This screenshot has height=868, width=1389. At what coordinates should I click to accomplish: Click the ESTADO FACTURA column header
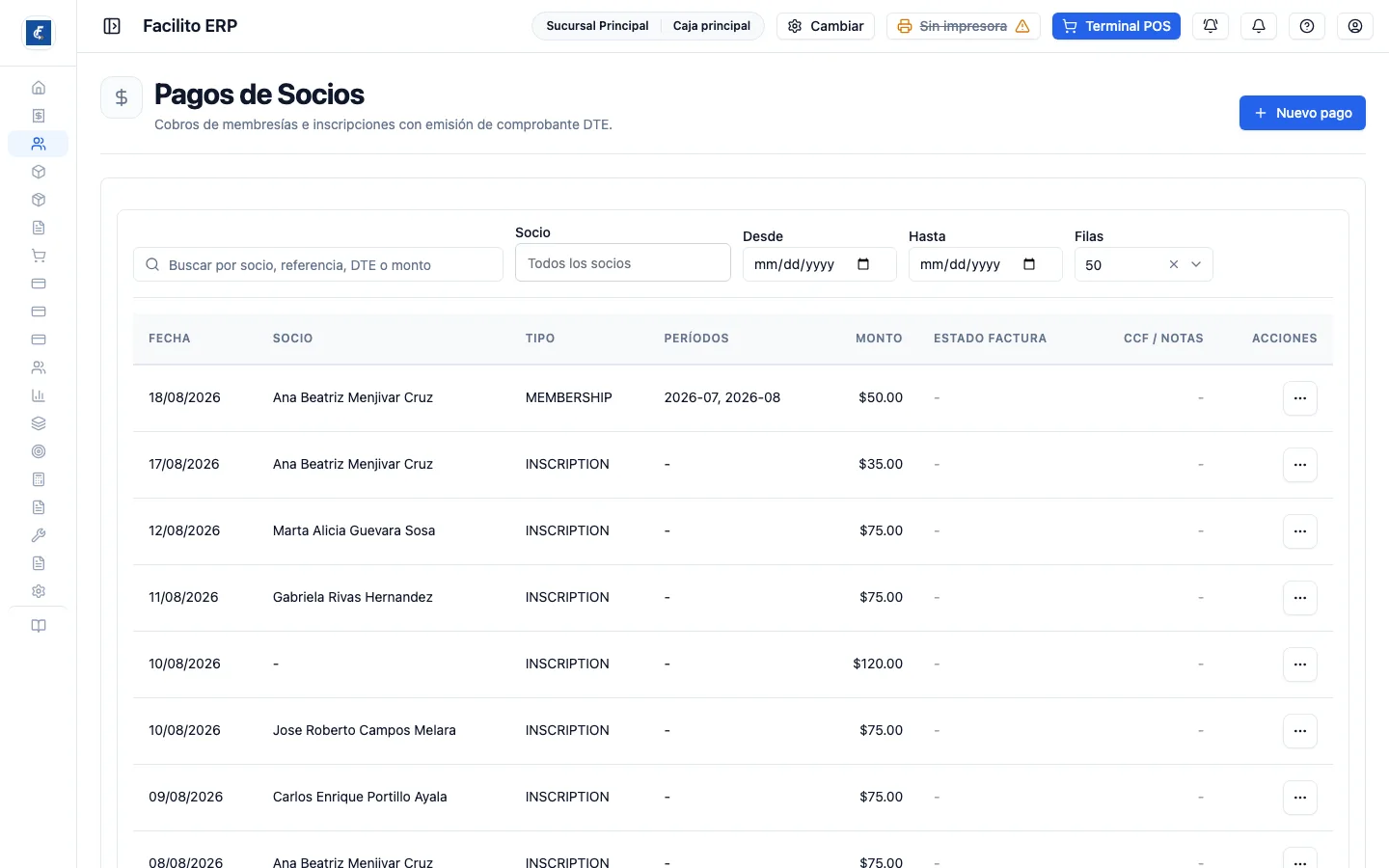[990, 339]
